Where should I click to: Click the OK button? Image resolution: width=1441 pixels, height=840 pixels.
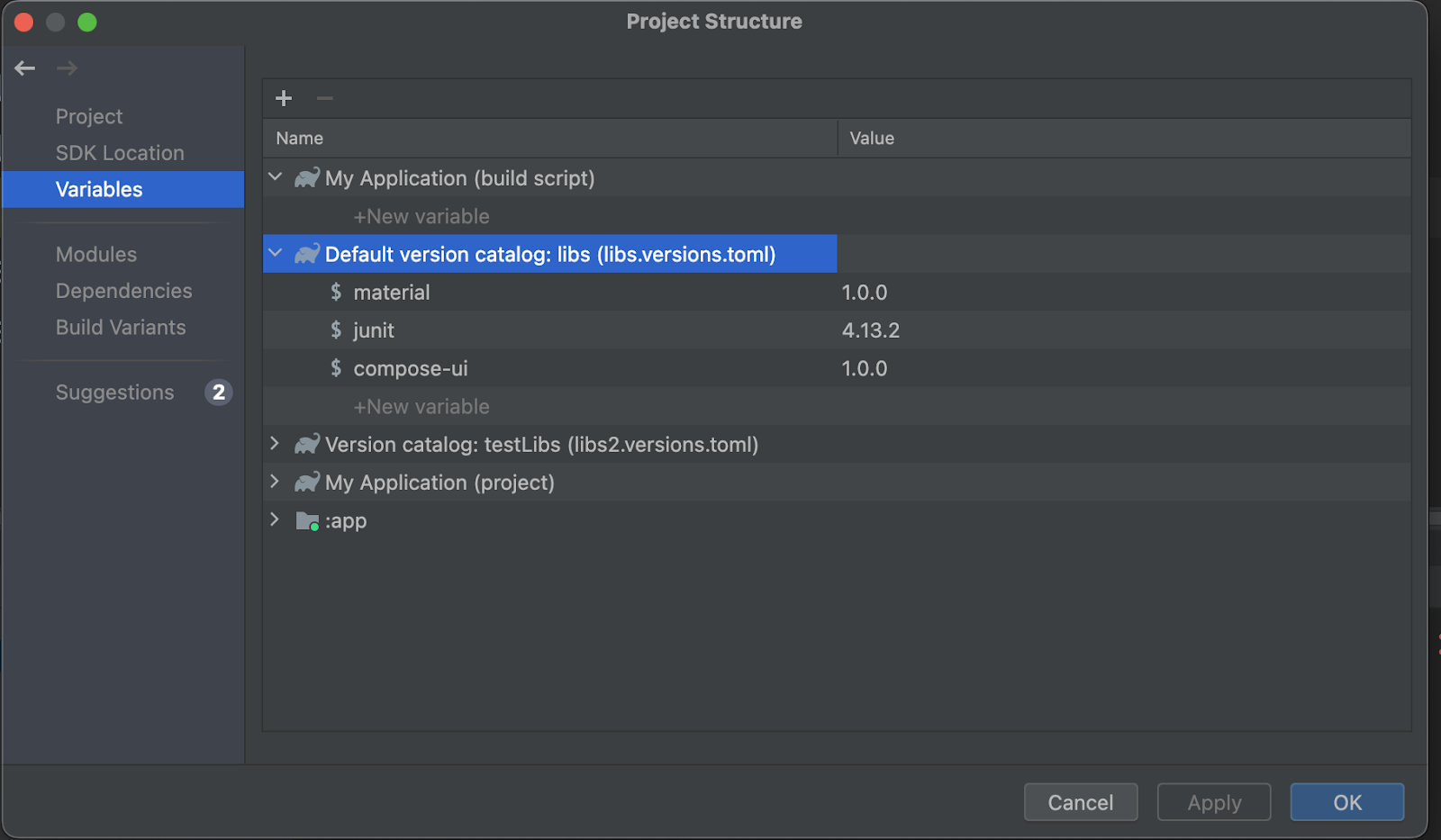click(x=1346, y=801)
